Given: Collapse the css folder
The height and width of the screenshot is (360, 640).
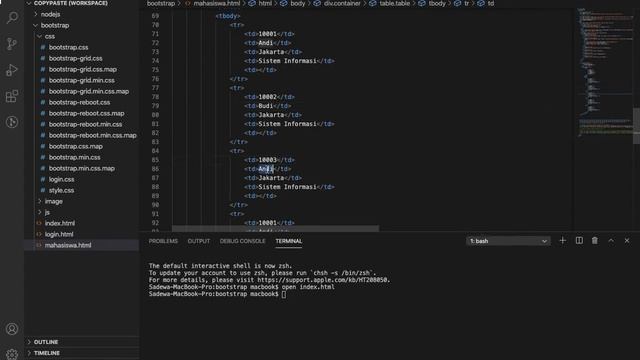Looking at the screenshot, I should coord(49,36).
